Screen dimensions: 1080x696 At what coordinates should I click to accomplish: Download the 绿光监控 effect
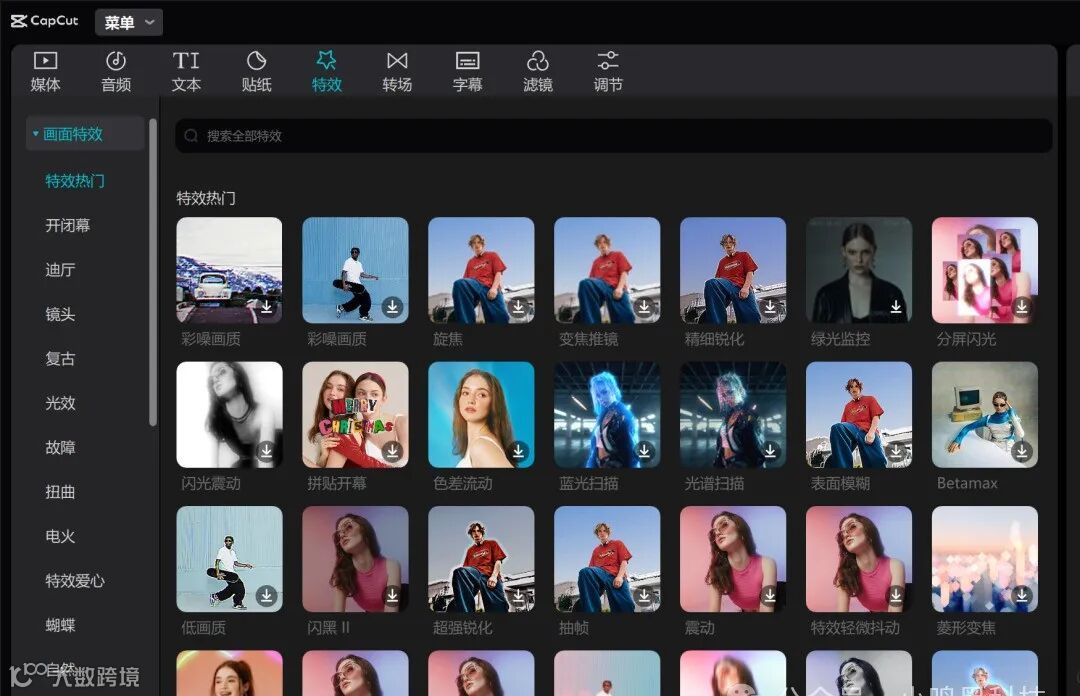click(x=896, y=306)
